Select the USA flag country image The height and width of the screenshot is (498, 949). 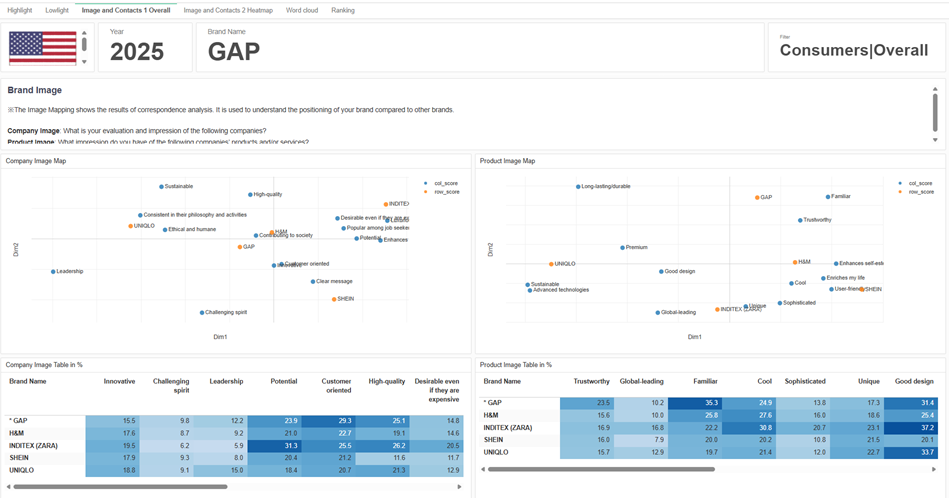point(43,48)
